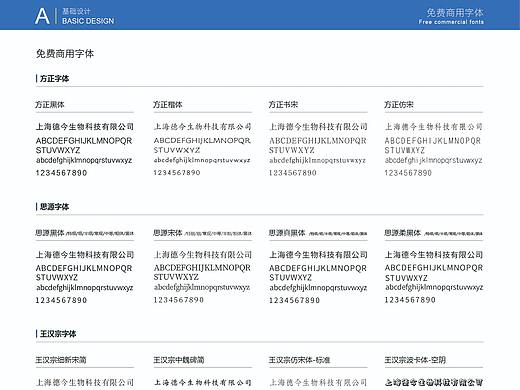This screenshot has height=390, width=520.
Task: Select the 思源字体 section heading
Action: 54,207
